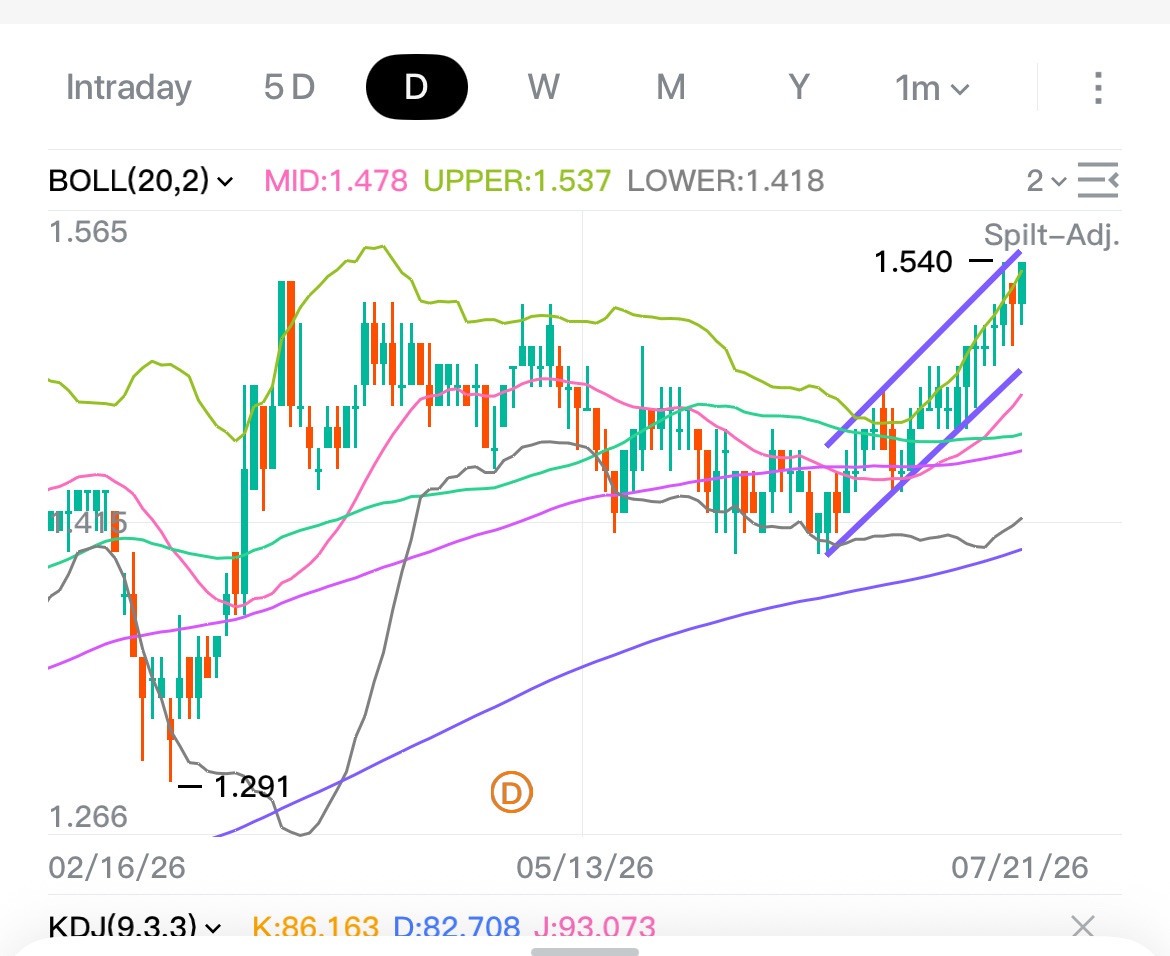Tap the Spilt-Adj. adjustment label
Screen dimensions: 1170x956
pyautogui.click(x=1052, y=234)
